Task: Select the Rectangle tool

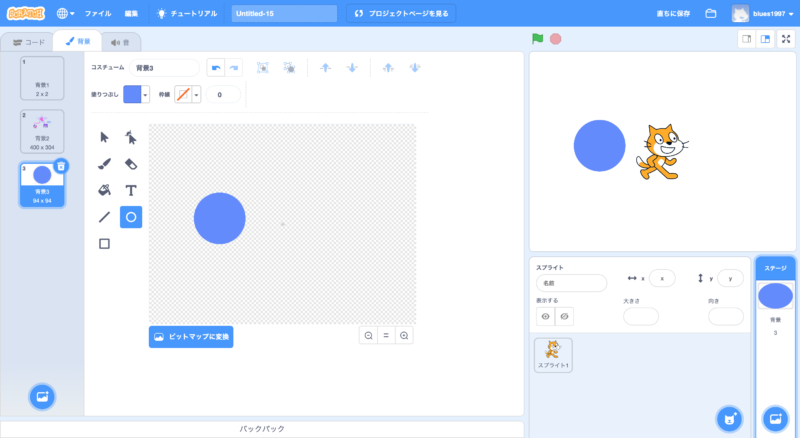Action: [x=104, y=243]
